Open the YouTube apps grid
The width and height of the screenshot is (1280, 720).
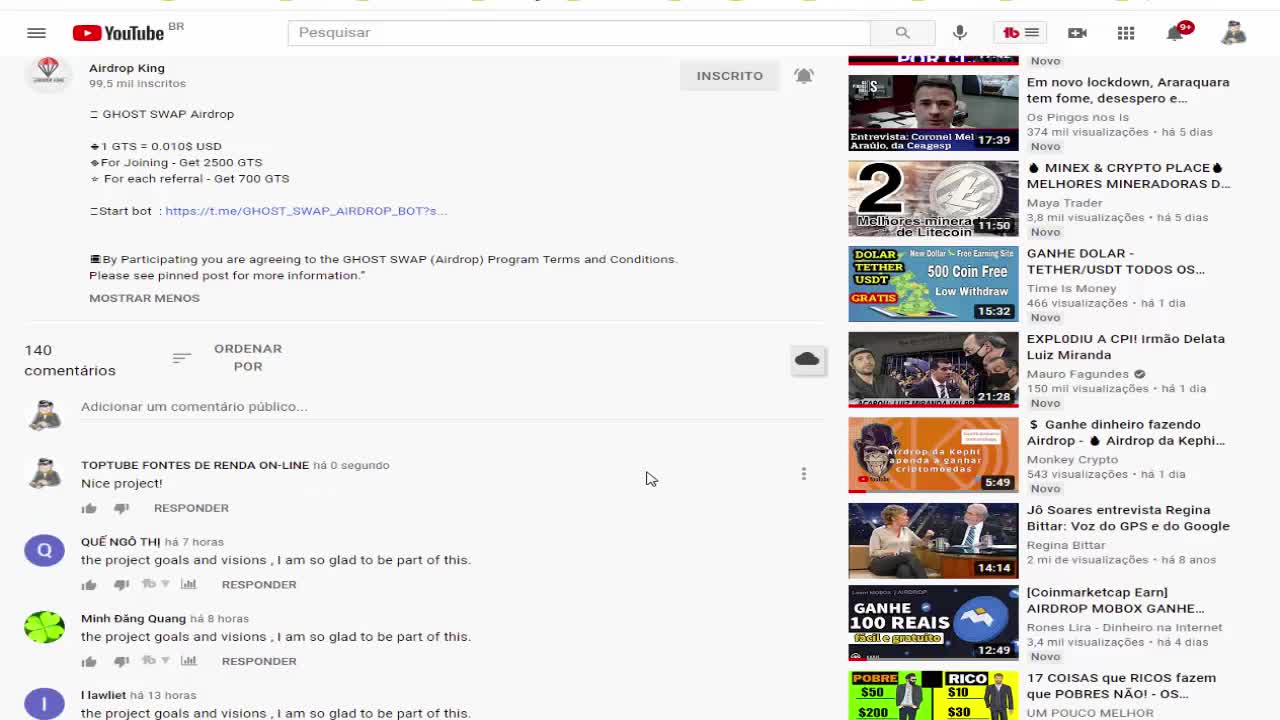click(1126, 33)
